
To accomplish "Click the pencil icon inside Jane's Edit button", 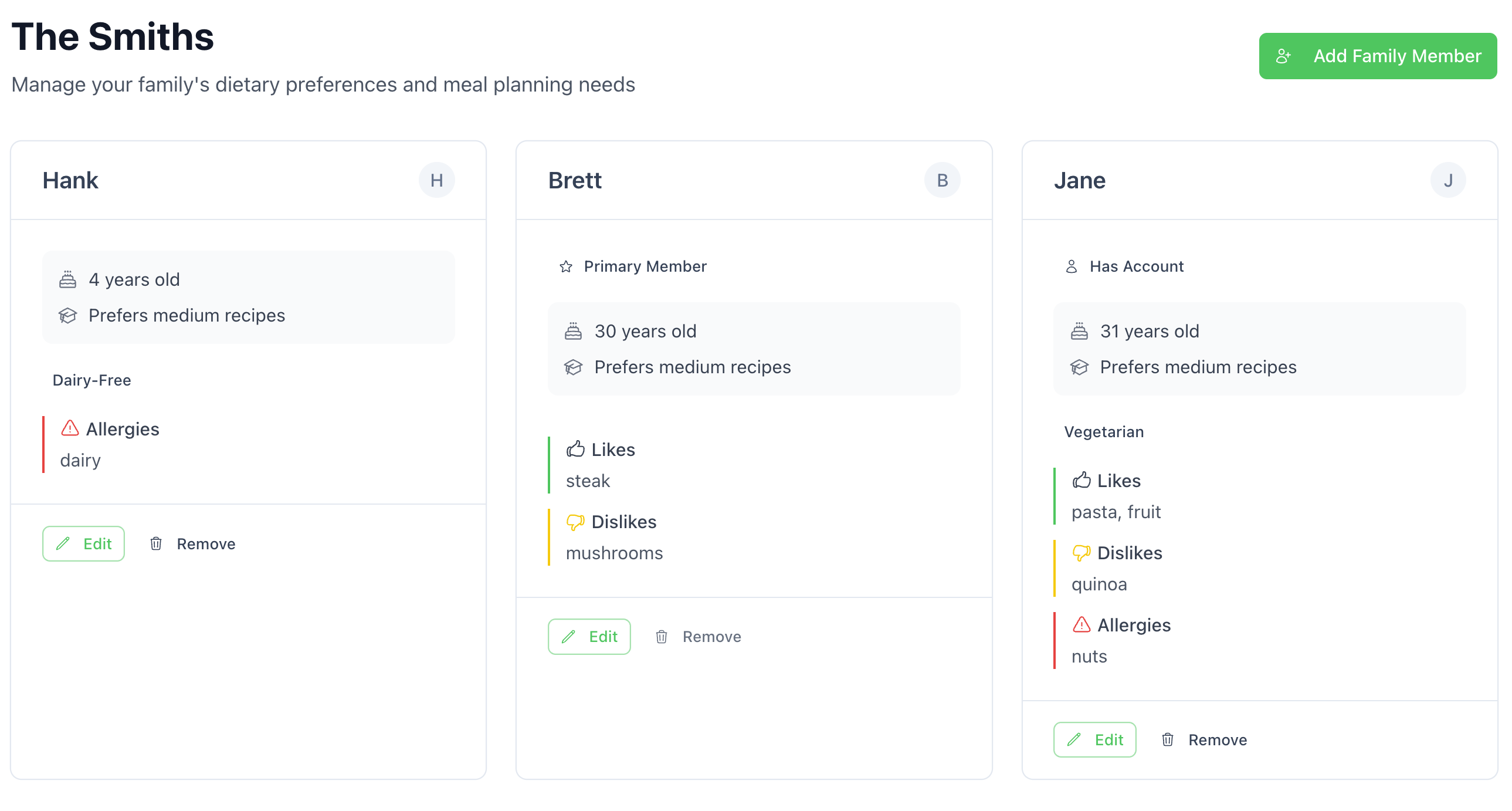I will click(x=1073, y=739).
